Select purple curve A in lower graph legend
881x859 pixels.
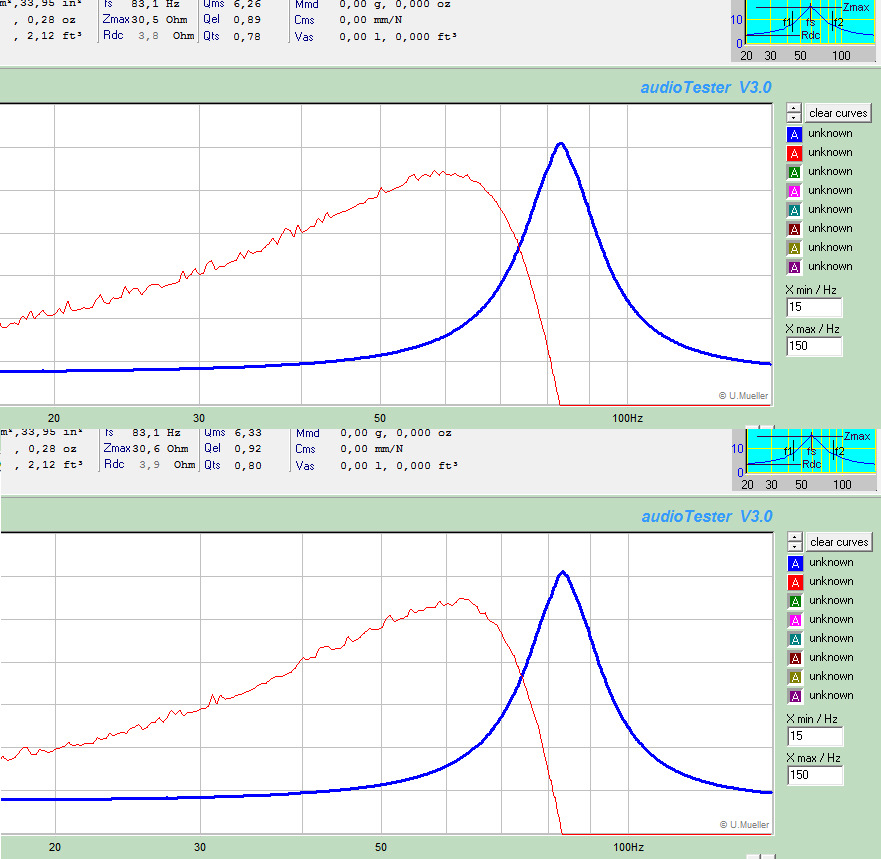pos(795,696)
